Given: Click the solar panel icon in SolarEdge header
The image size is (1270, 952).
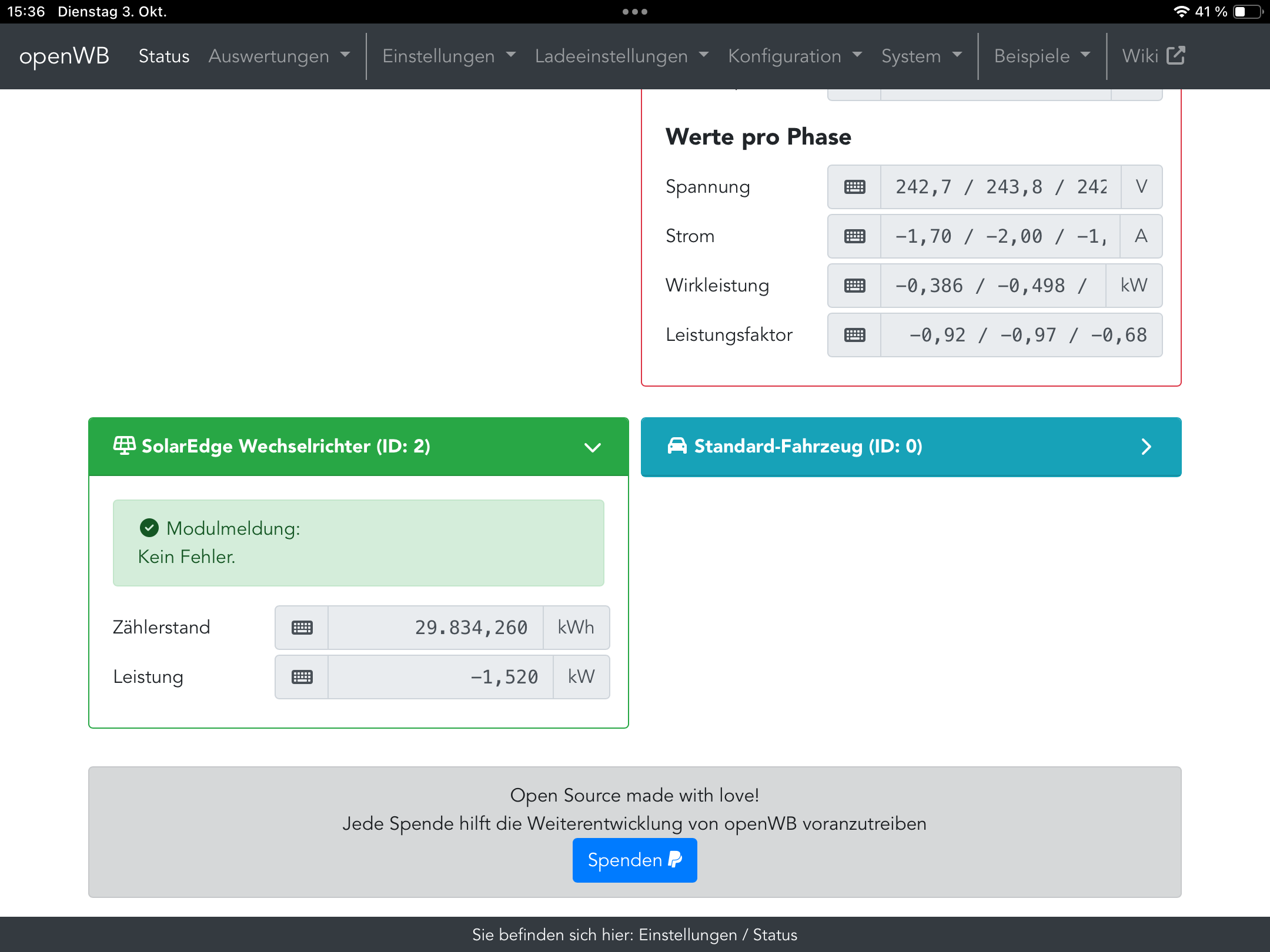Looking at the screenshot, I should (124, 445).
